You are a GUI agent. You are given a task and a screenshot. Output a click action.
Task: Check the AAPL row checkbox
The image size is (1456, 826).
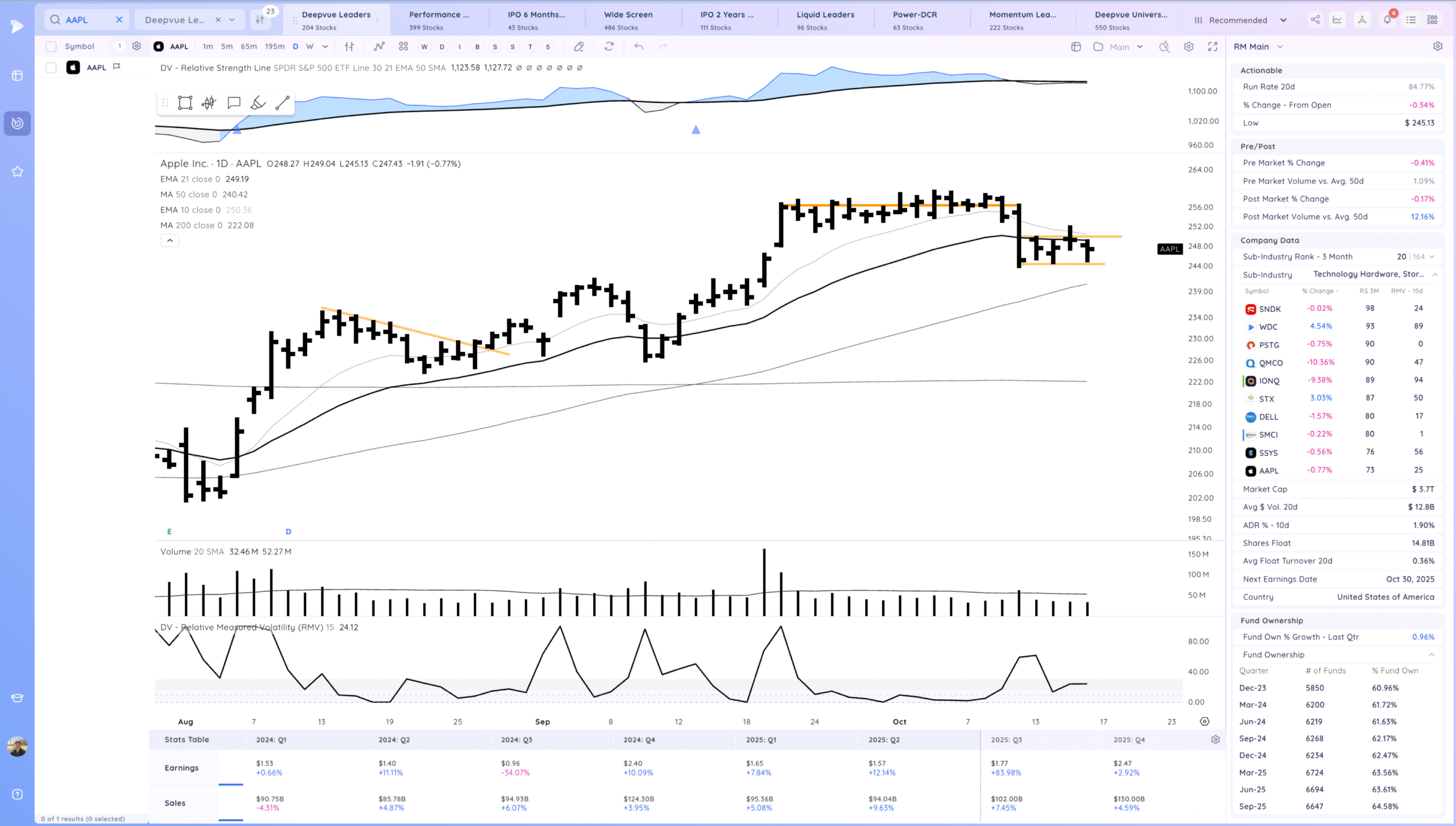51,68
